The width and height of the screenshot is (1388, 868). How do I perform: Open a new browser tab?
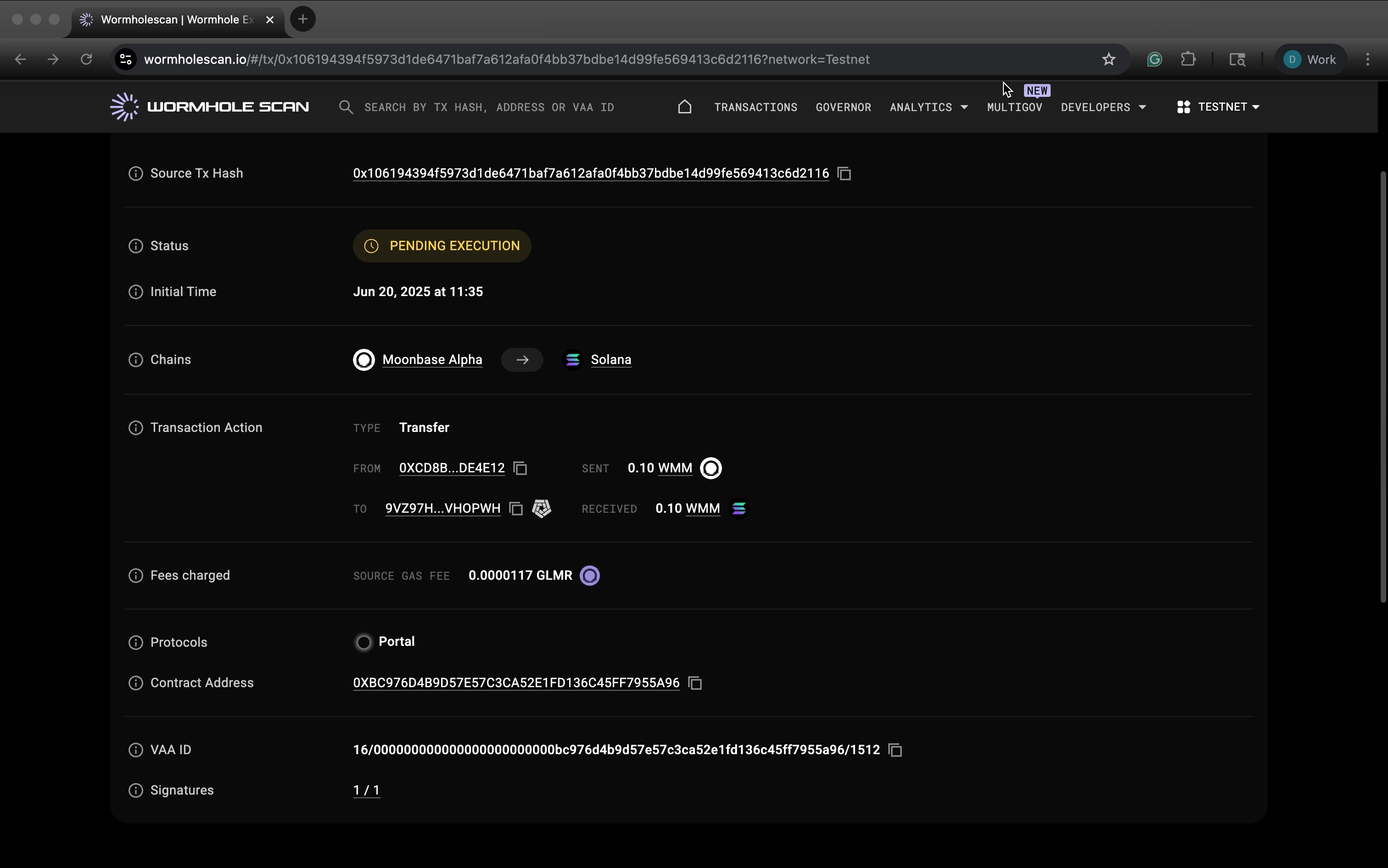(x=302, y=19)
